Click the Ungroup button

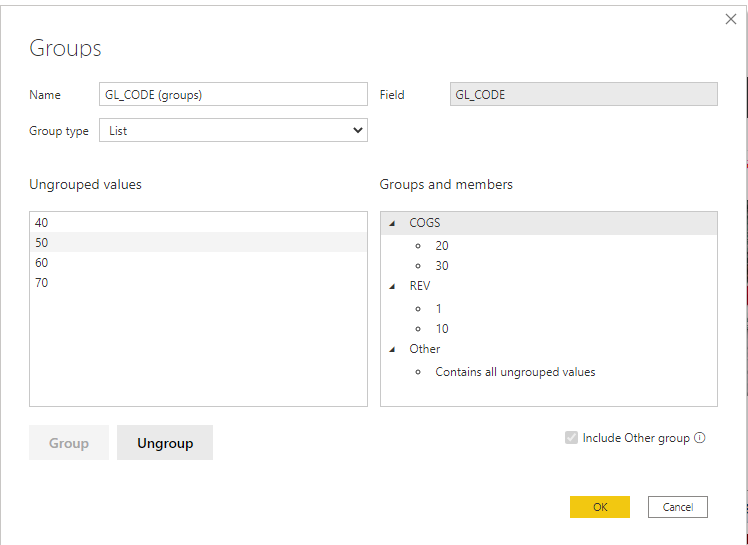(165, 443)
